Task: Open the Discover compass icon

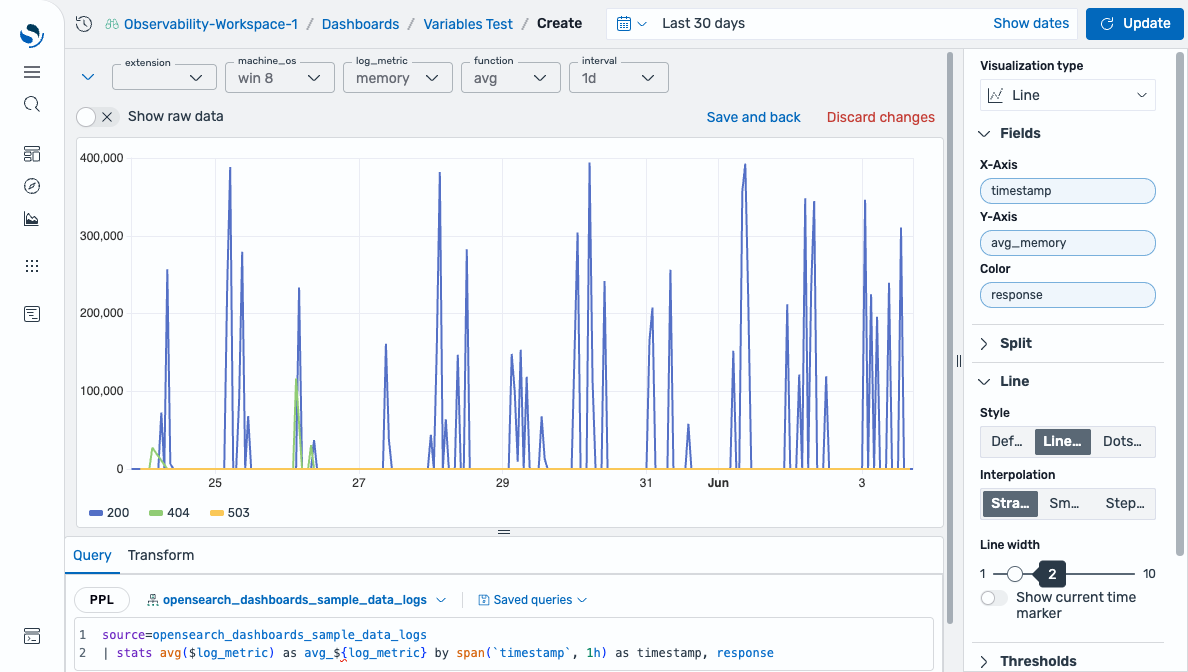Action: pyautogui.click(x=32, y=186)
